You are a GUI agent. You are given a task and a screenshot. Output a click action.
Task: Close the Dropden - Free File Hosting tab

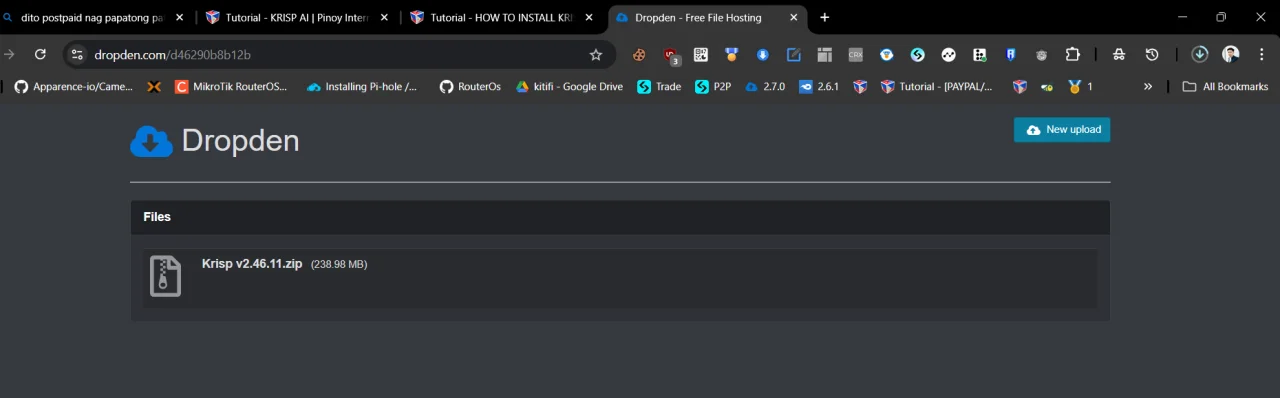pos(793,18)
